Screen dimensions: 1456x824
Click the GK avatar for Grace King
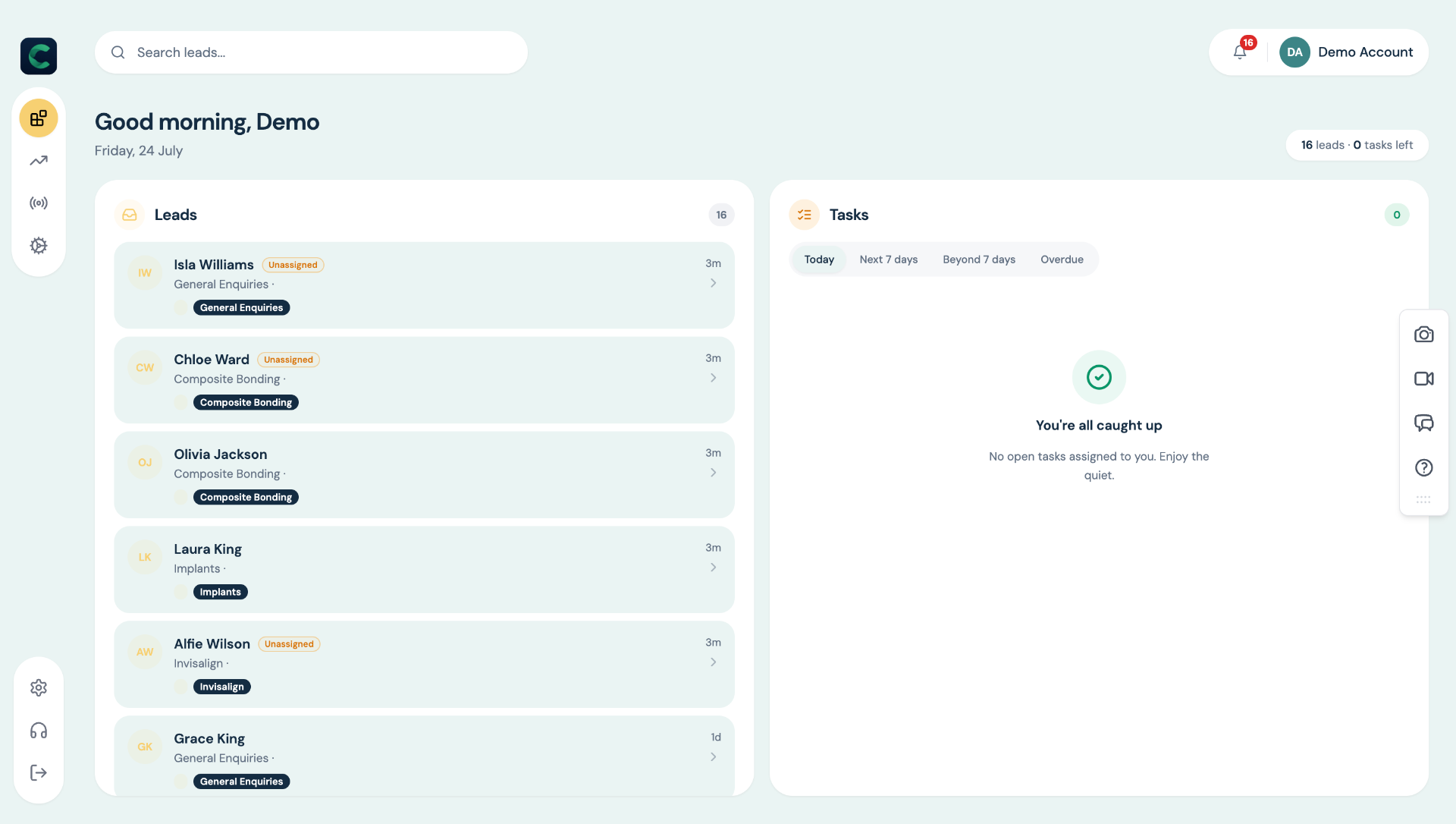coord(145,747)
